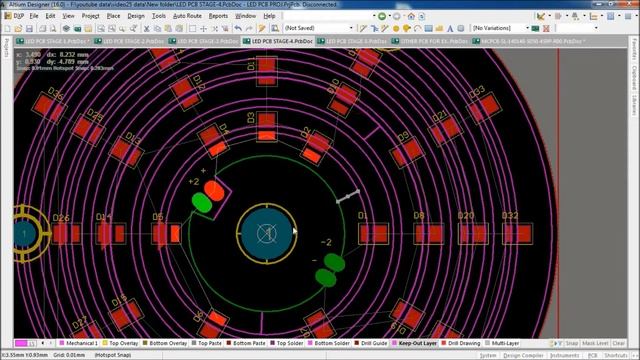The width and height of the screenshot is (640, 360).
Task: Open the Instruments panel button
Action: coord(564,356)
